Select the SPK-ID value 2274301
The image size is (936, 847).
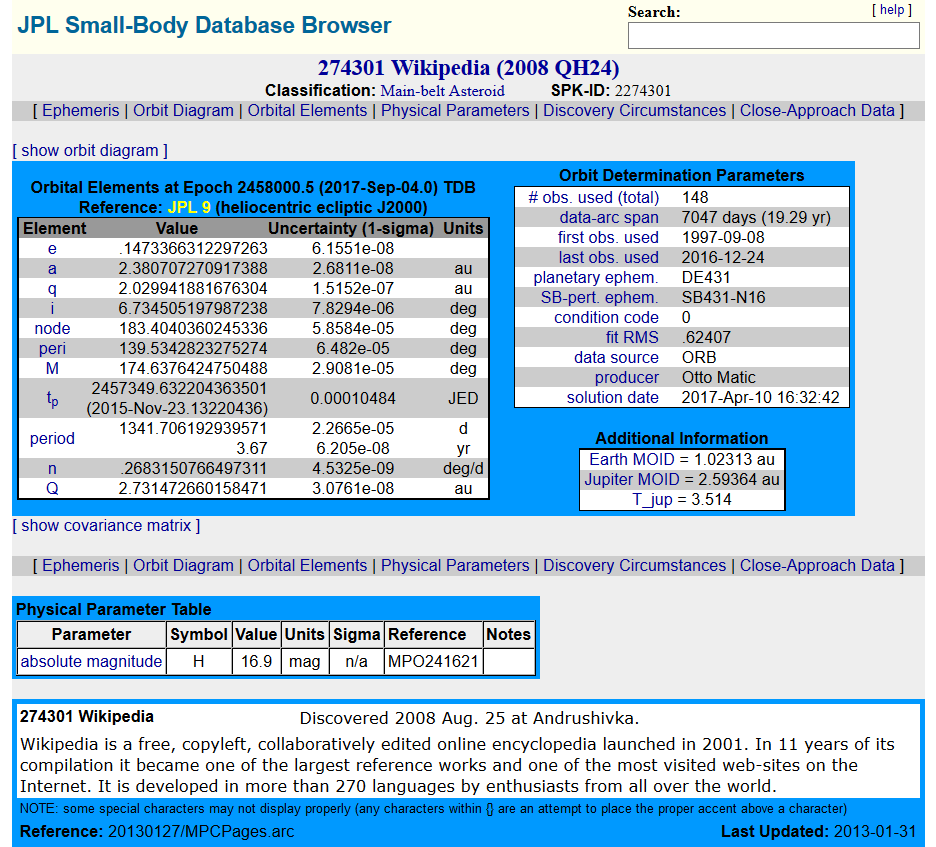(x=643, y=91)
